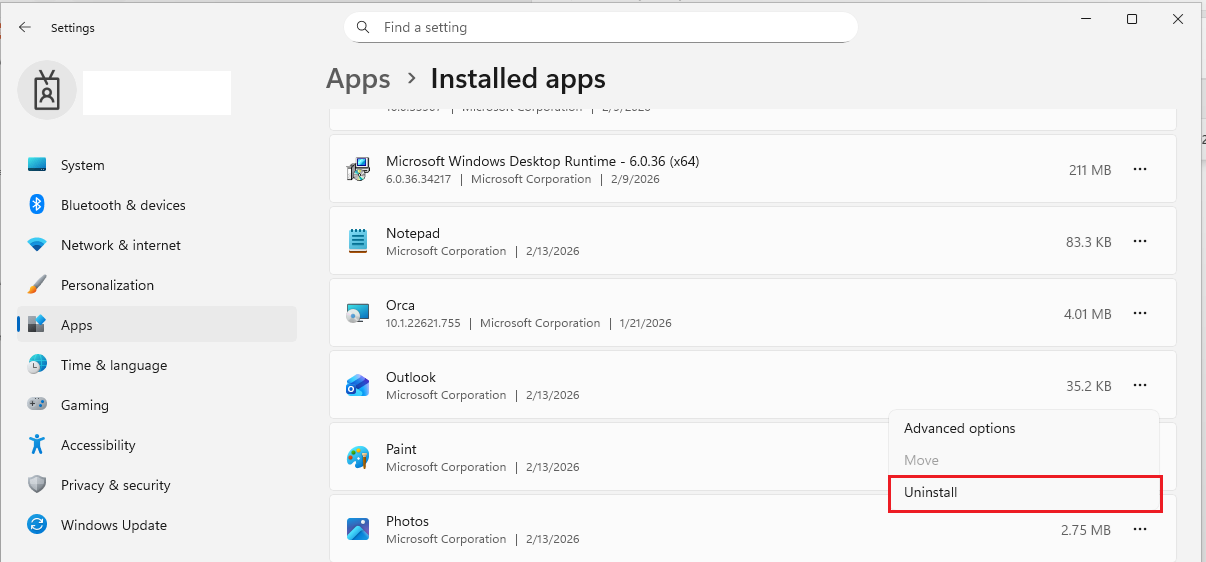1206x562 pixels.
Task: Click the System monitor icon
Action: click(x=37, y=165)
